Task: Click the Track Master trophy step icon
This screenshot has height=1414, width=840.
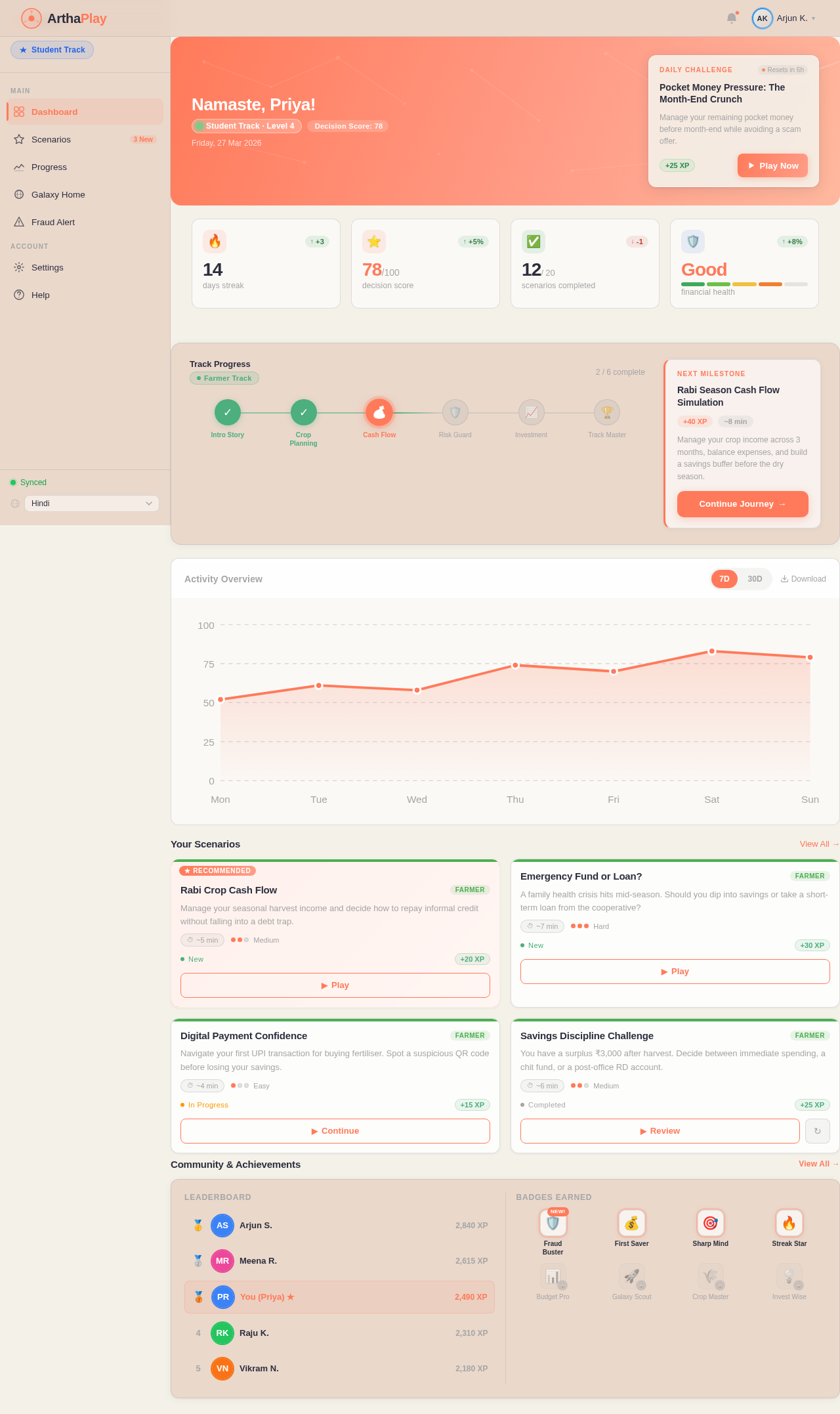Action: (x=607, y=412)
